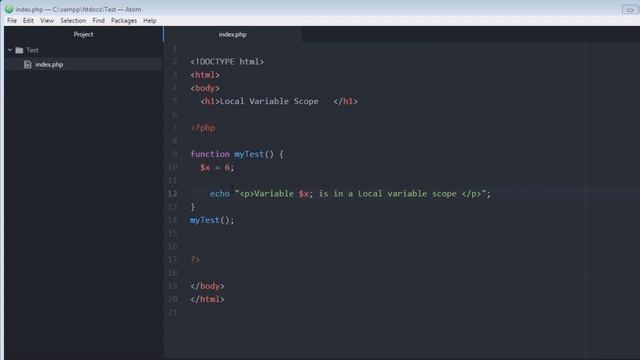Click the window minimize button
Viewport: 640px width, 360px height.
pos(630,9)
